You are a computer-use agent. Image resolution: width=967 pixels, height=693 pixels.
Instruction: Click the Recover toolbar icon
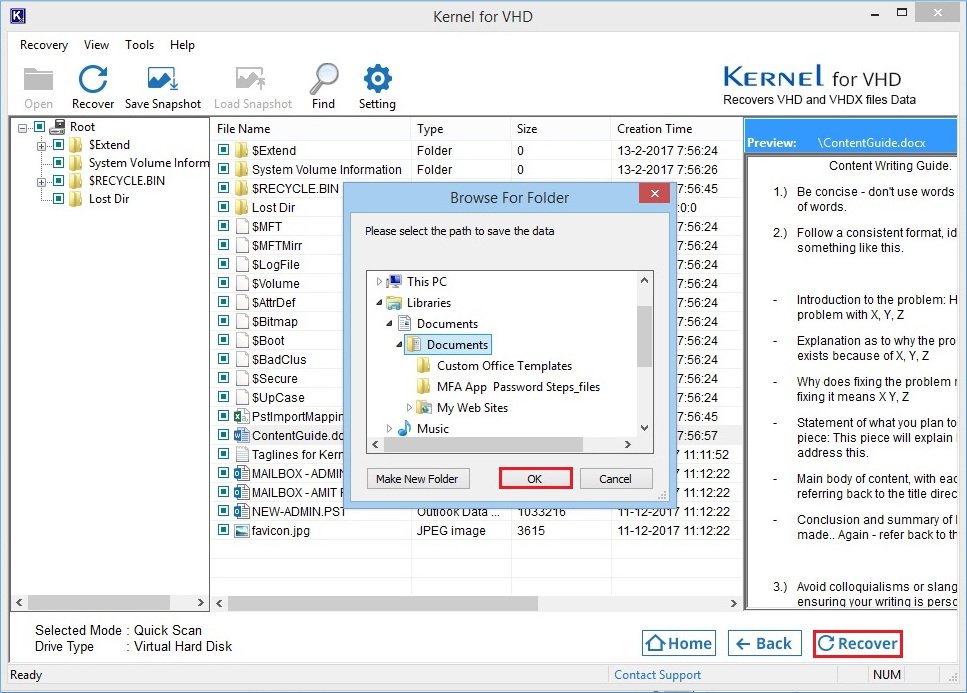pos(93,80)
